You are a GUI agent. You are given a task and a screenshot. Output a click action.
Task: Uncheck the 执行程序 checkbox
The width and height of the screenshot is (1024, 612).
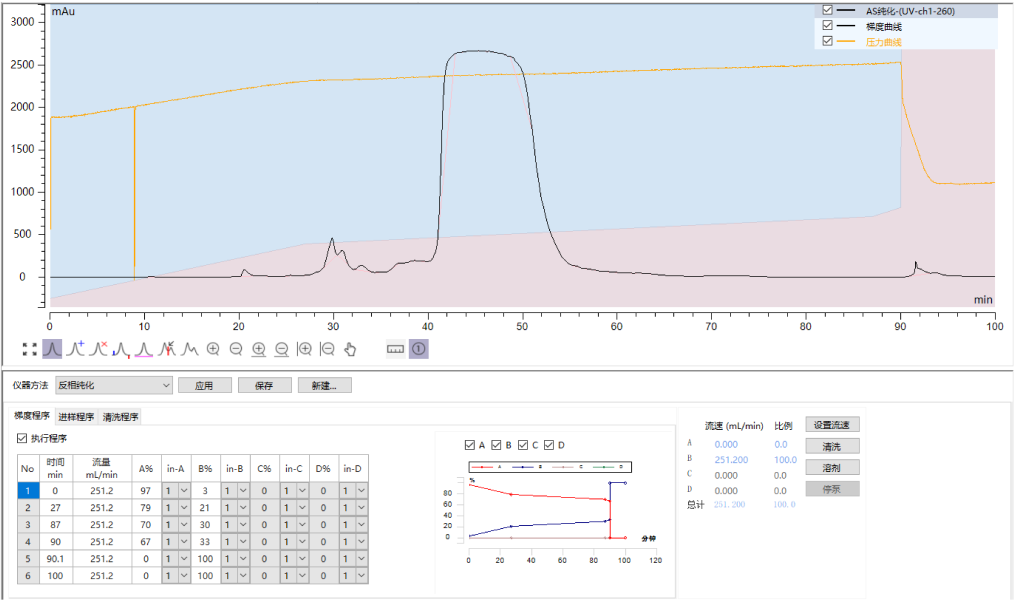coord(23,438)
